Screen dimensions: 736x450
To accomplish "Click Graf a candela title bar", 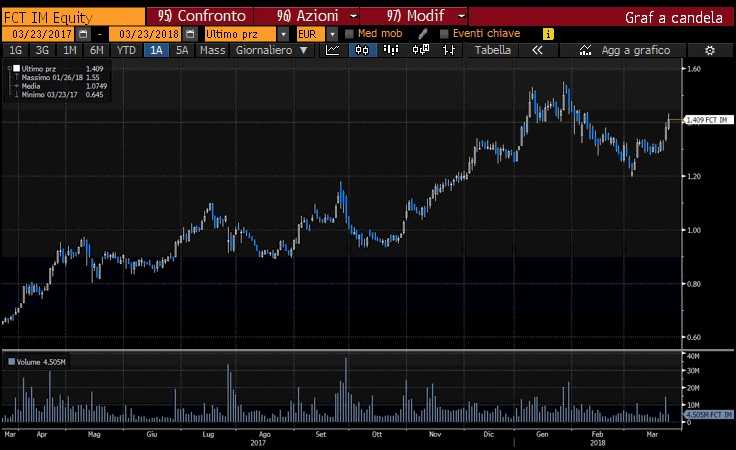I will 673,17.
